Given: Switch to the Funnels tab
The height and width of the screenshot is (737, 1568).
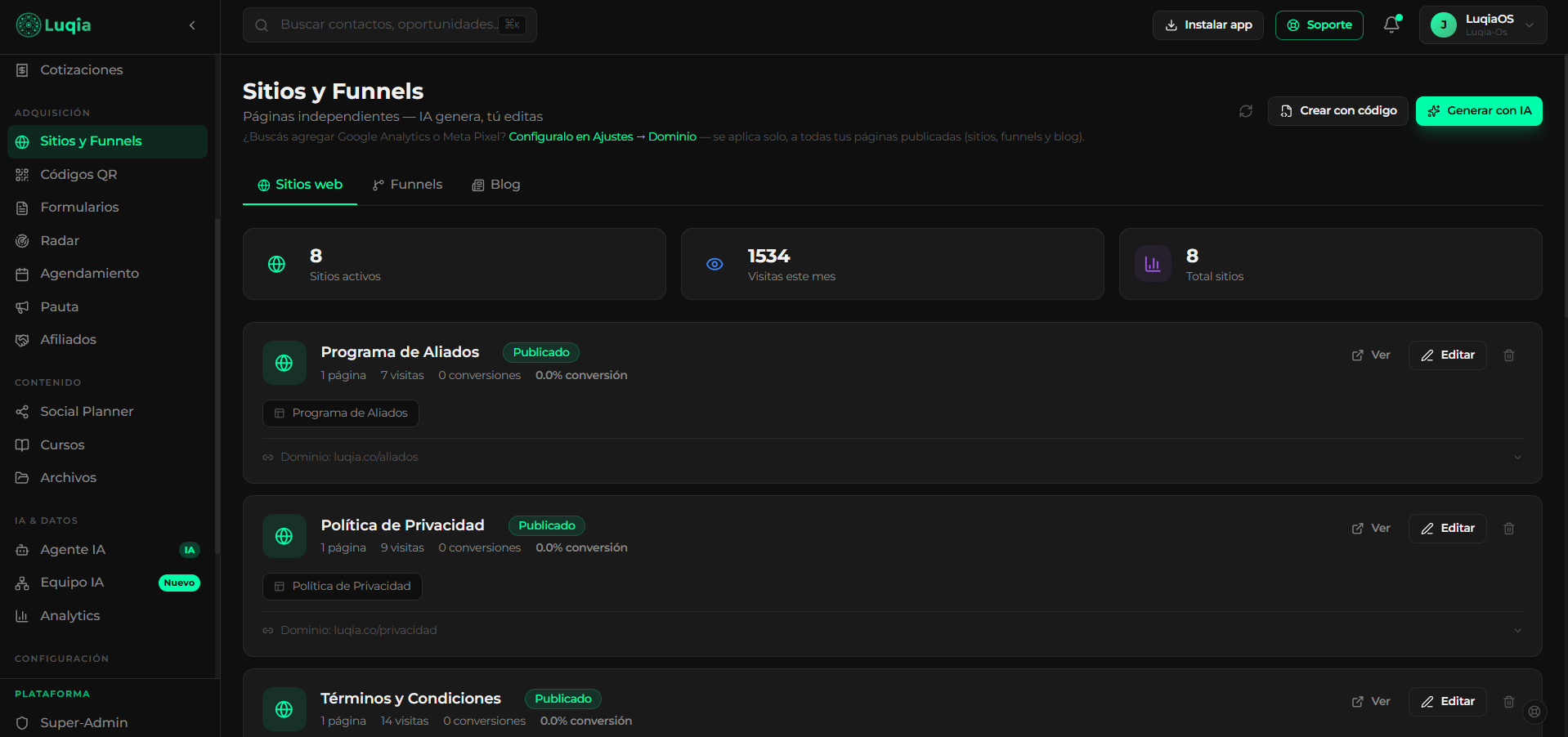Looking at the screenshot, I should point(407,185).
